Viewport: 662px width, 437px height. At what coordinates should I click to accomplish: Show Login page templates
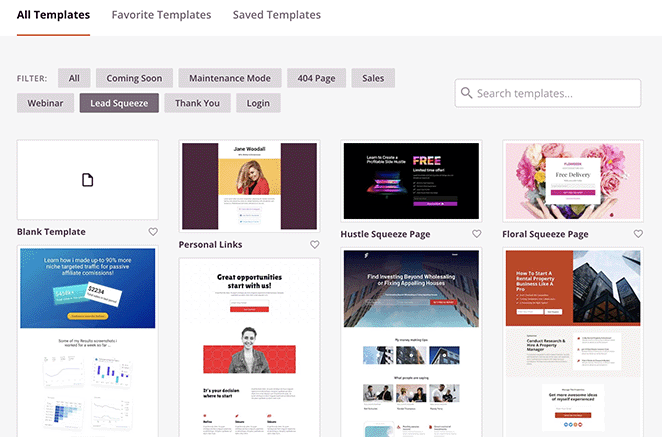coord(258,103)
